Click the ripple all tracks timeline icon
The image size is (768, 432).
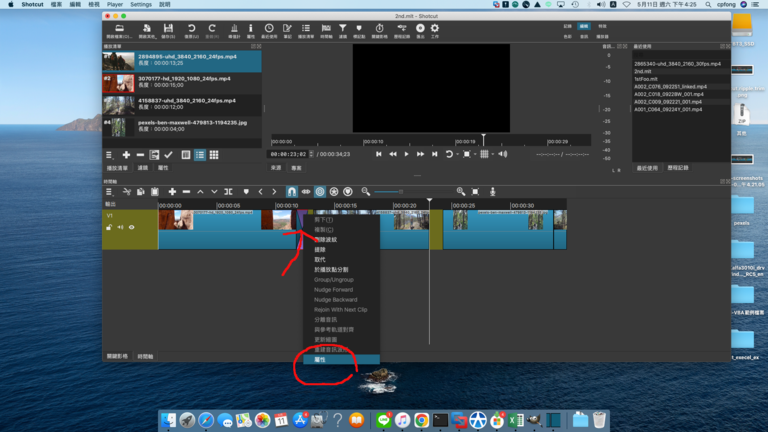click(x=334, y=191)
